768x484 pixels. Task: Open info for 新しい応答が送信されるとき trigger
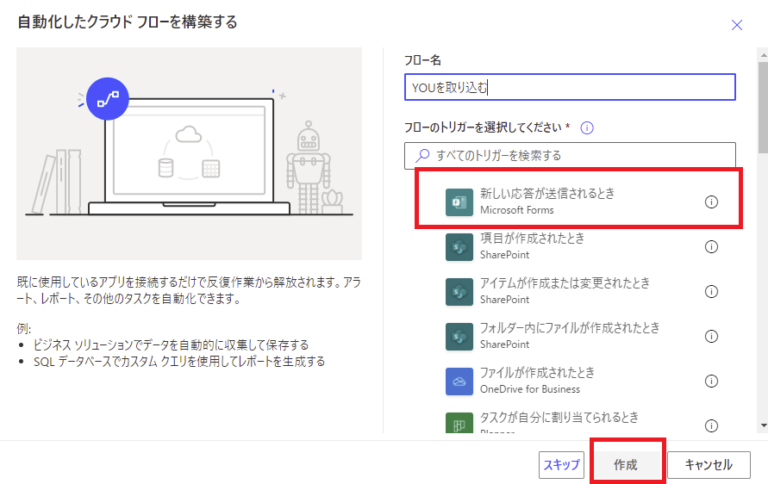point(712,201)
